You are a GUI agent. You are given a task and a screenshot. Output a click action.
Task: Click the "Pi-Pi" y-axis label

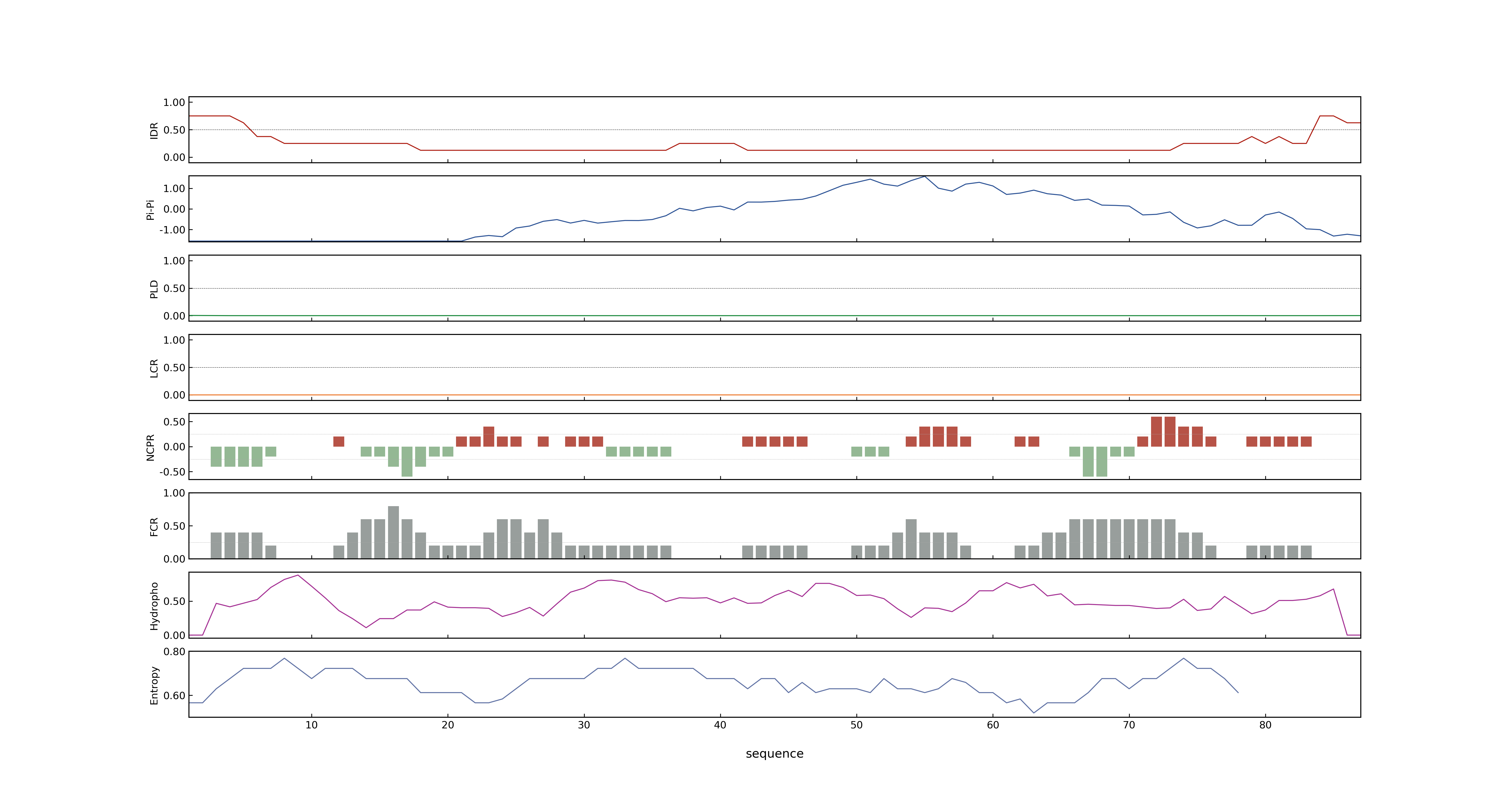(150, 209)
